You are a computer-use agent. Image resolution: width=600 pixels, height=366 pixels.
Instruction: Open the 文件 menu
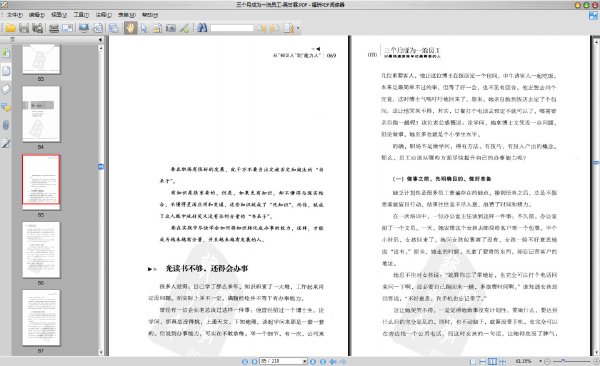(14, 15)
